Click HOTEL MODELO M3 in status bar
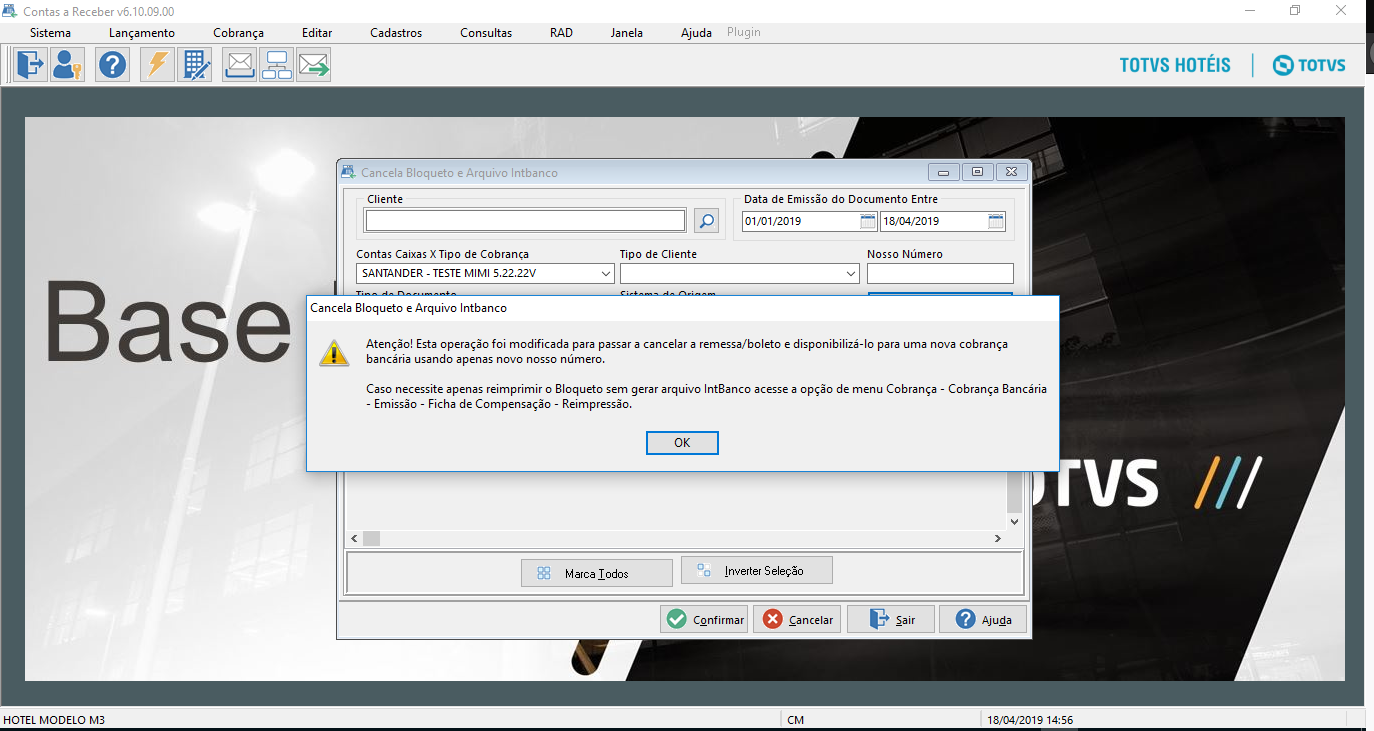1374x731 pixels. [55, 720]
